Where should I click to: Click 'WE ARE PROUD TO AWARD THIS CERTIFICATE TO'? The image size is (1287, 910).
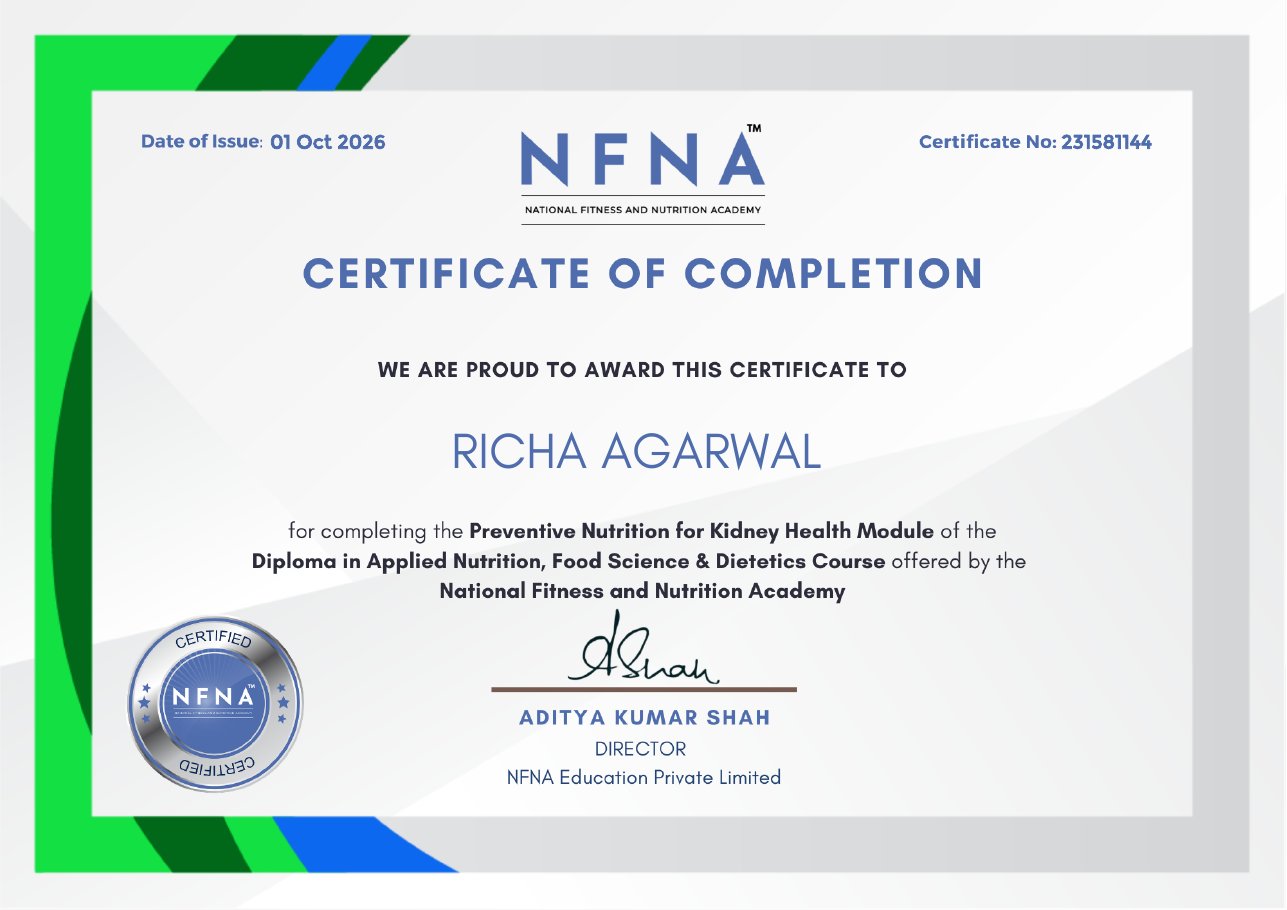pyautogui.click(x=642, y=370)
